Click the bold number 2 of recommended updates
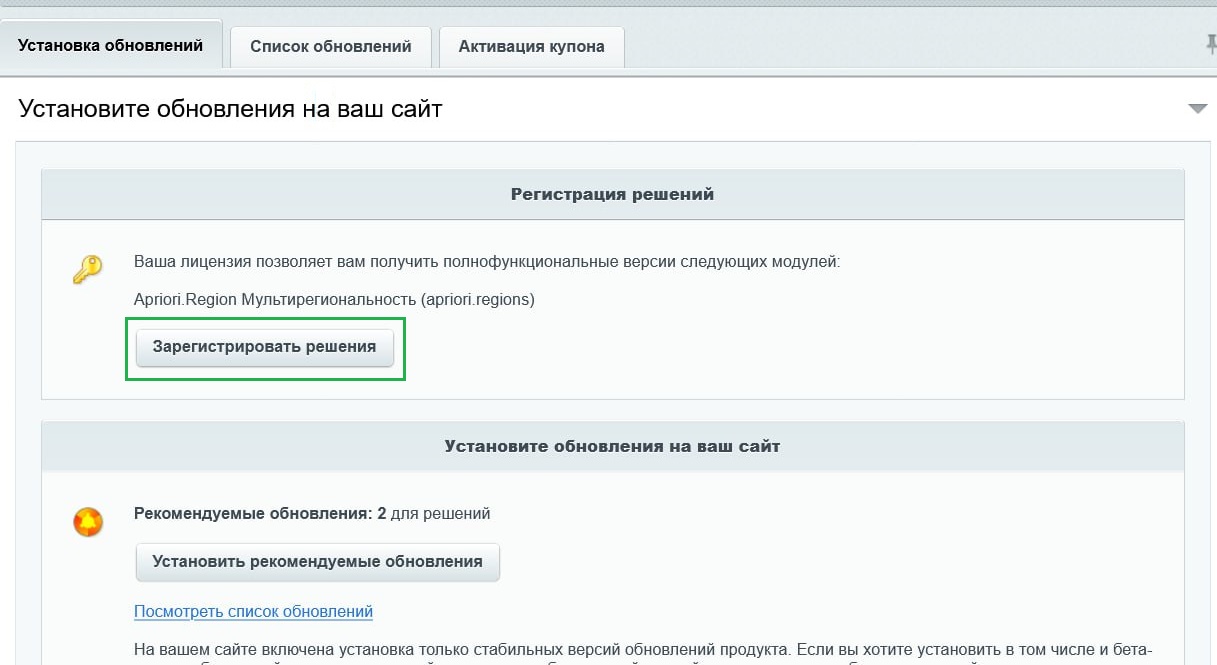The height and width of the screenshot is (665, 1217). click(381, 514)
